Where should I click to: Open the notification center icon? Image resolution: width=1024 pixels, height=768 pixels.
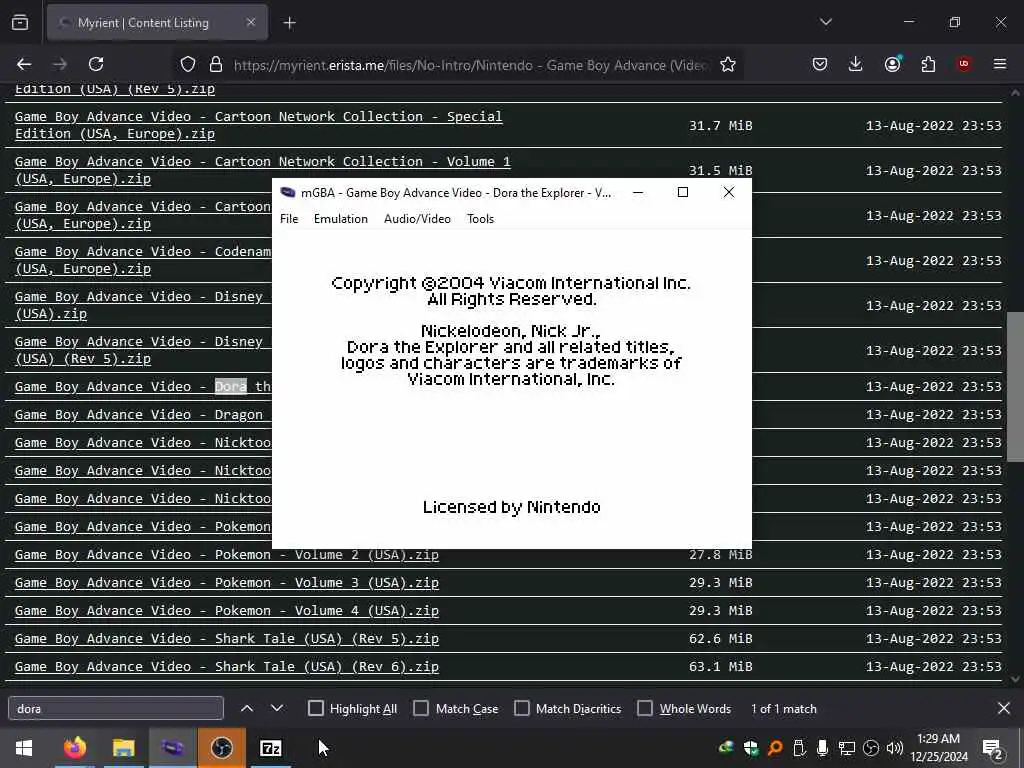tap(993, 748)
